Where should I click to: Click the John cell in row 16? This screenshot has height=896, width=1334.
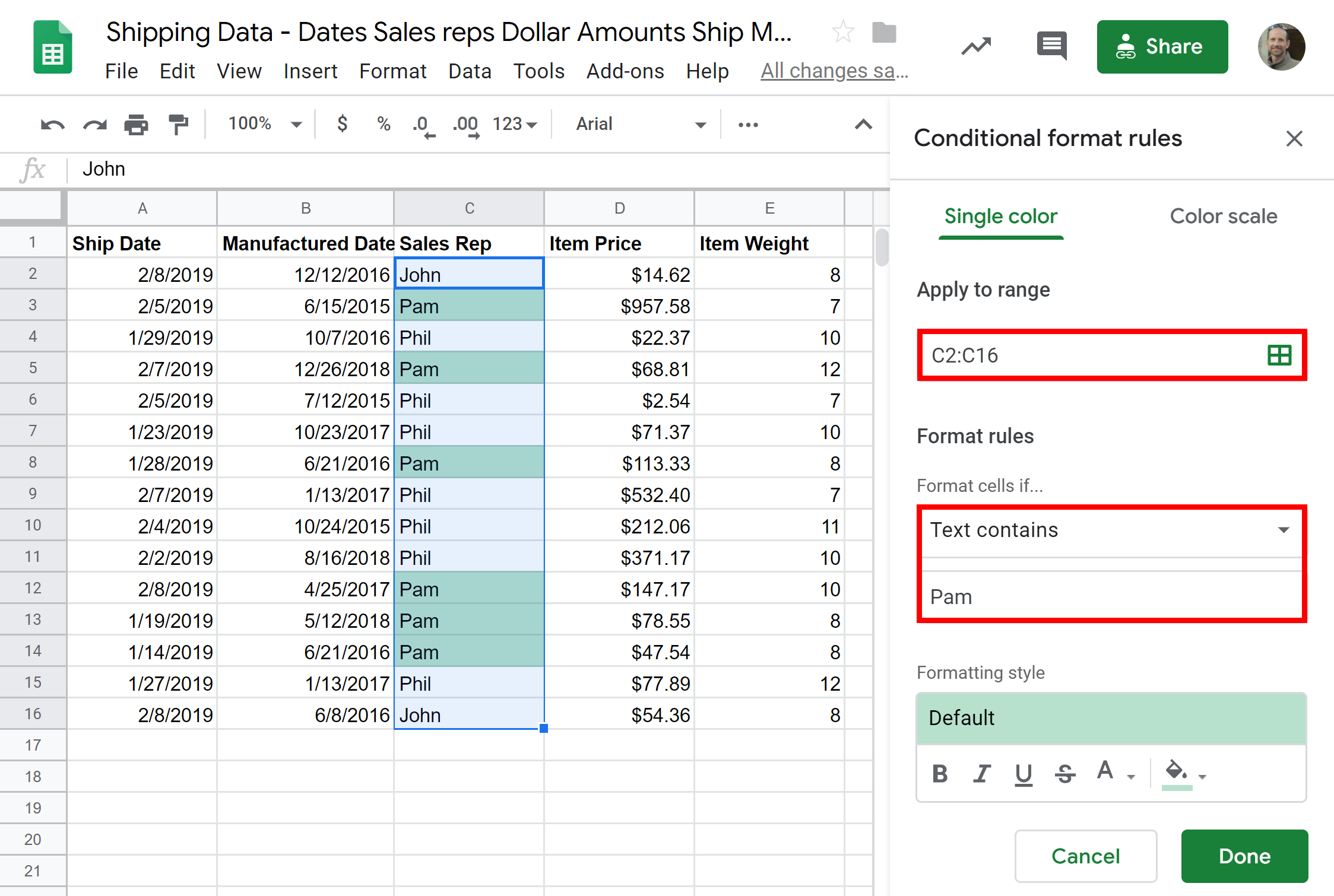[x=469, y=715]
